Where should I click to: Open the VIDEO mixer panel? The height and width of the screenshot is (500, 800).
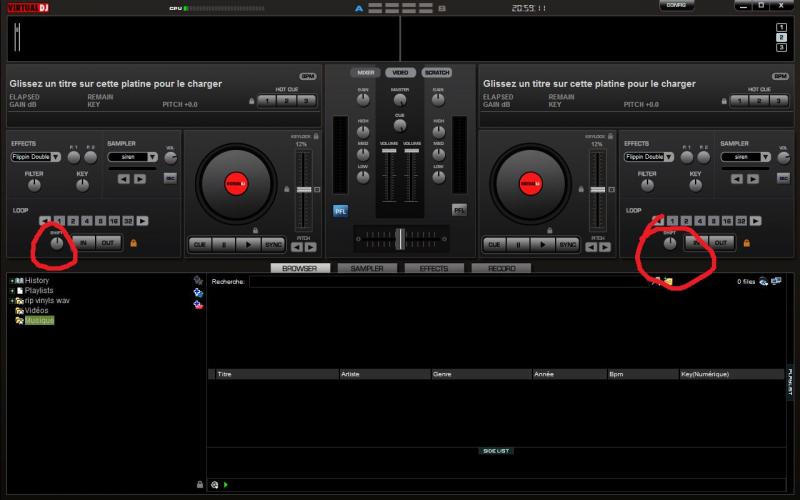tap(400, 73)
